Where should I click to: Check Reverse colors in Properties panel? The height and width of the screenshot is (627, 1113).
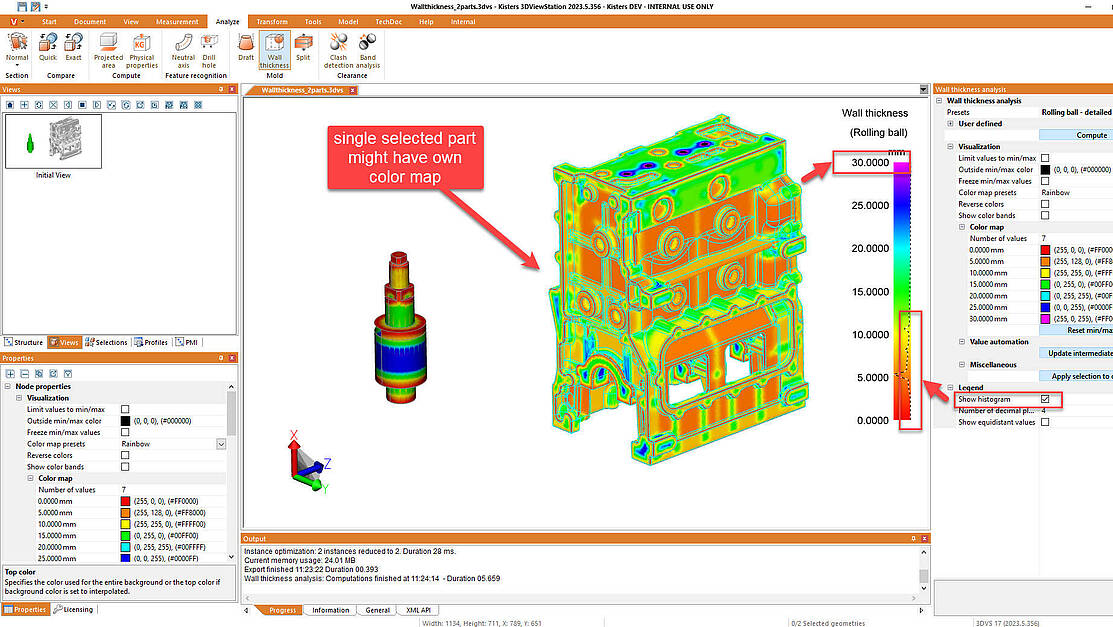pyautogui.click(x=125, y=455)
